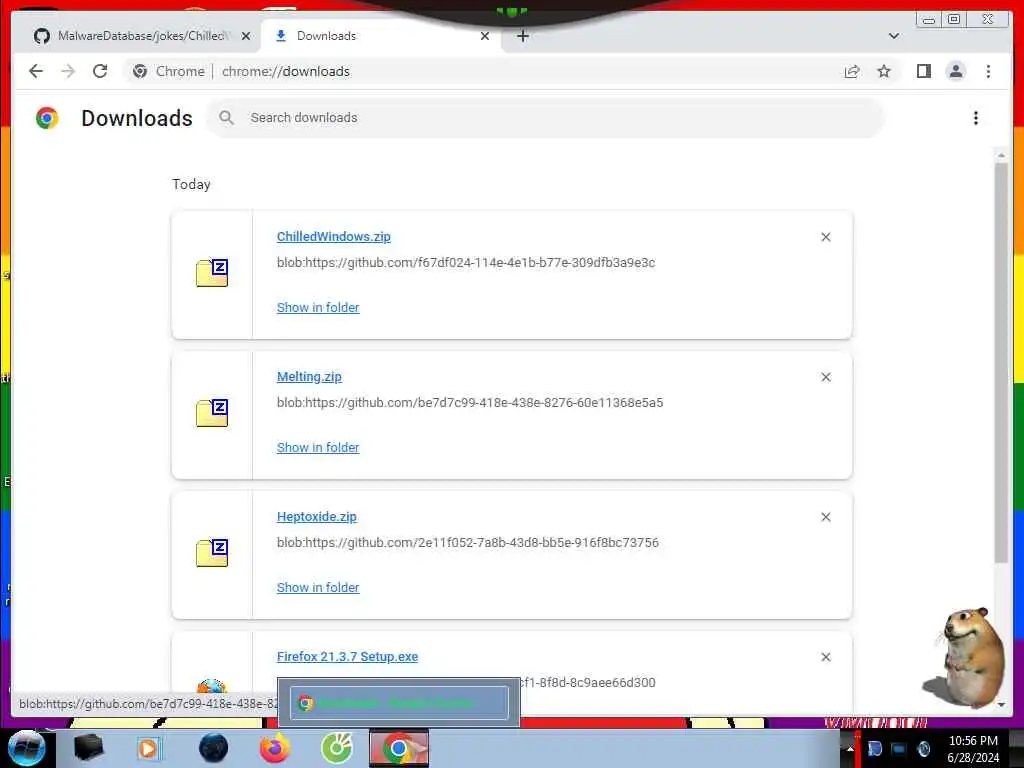Expand the tab search dropdown arrow

tap(894, 36)
